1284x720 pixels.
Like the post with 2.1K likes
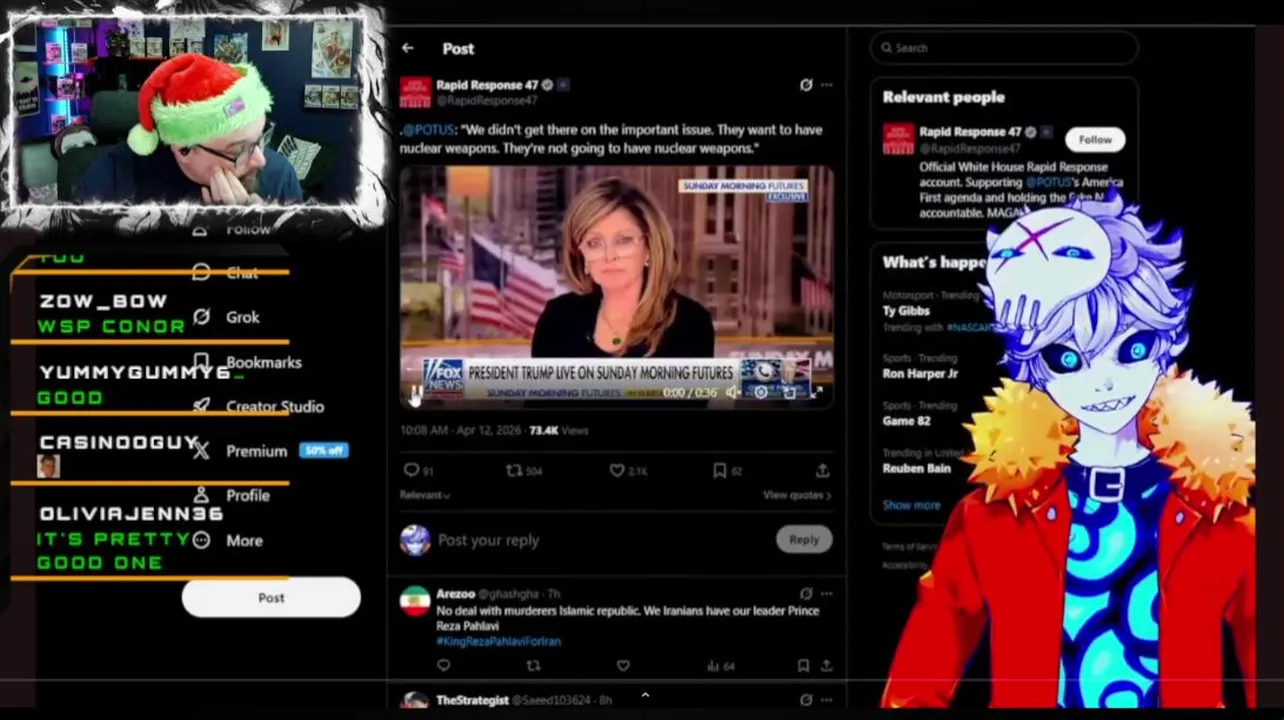(629, 470)
